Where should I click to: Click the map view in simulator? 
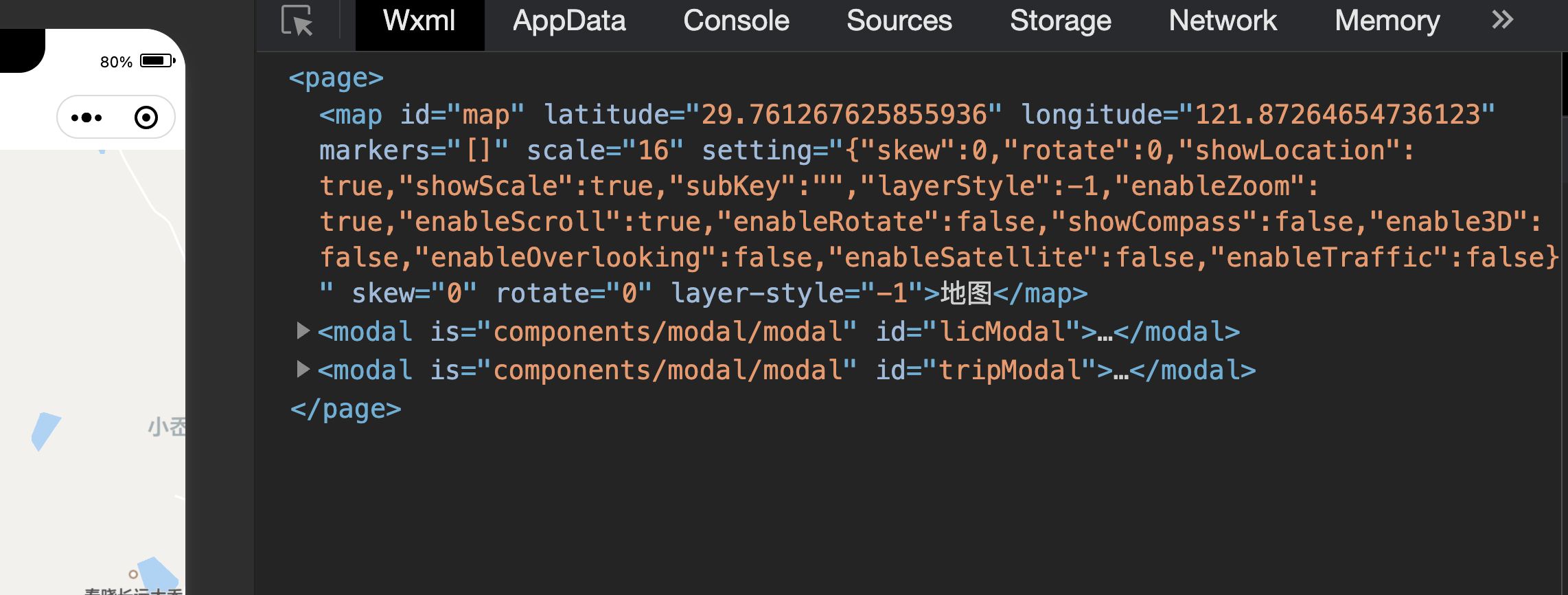click(93, 372)
